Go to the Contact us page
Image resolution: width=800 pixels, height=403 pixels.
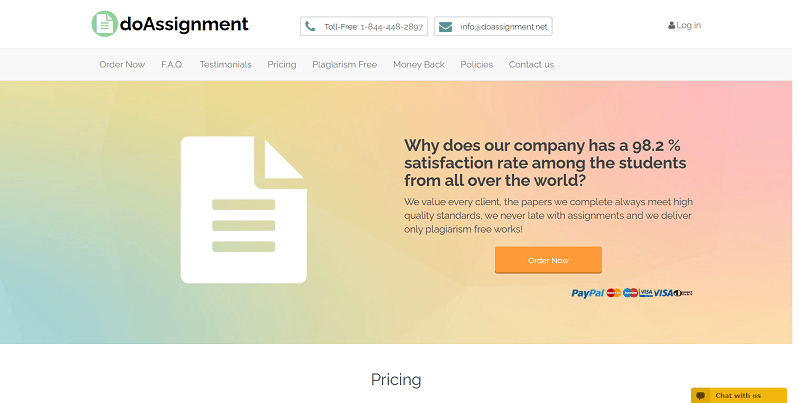coord(531,64)
